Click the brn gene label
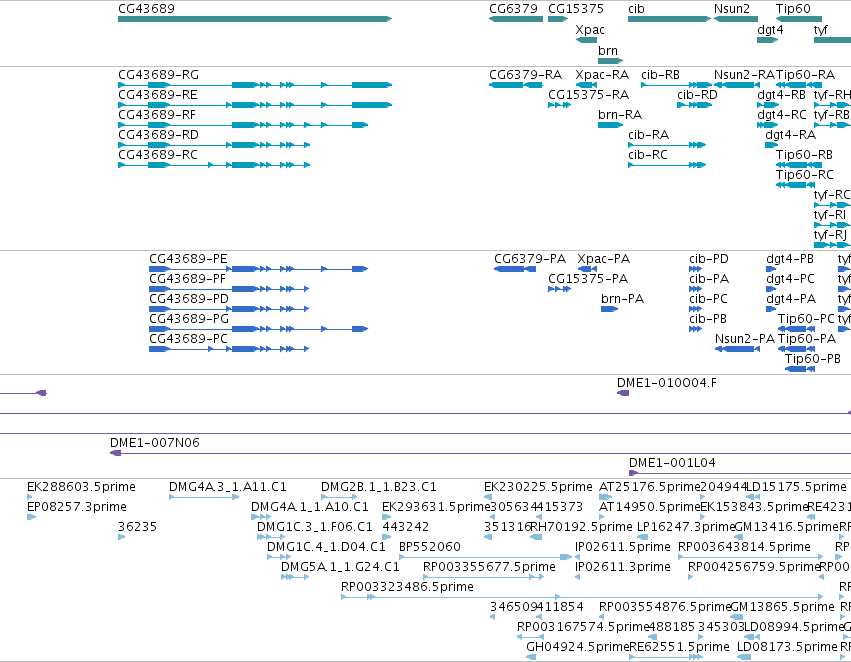 (x=608, y=50)
